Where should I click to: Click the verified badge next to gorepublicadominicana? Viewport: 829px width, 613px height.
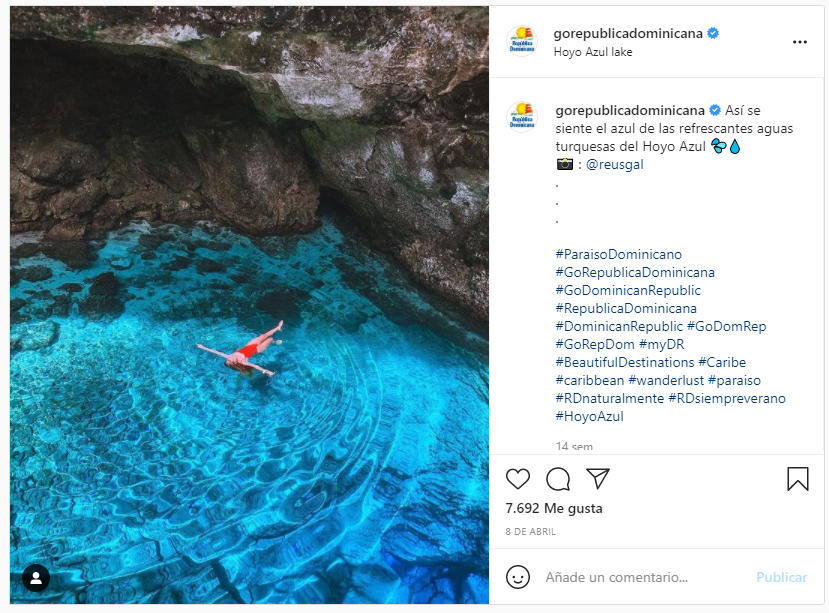(x=712, y=32)
